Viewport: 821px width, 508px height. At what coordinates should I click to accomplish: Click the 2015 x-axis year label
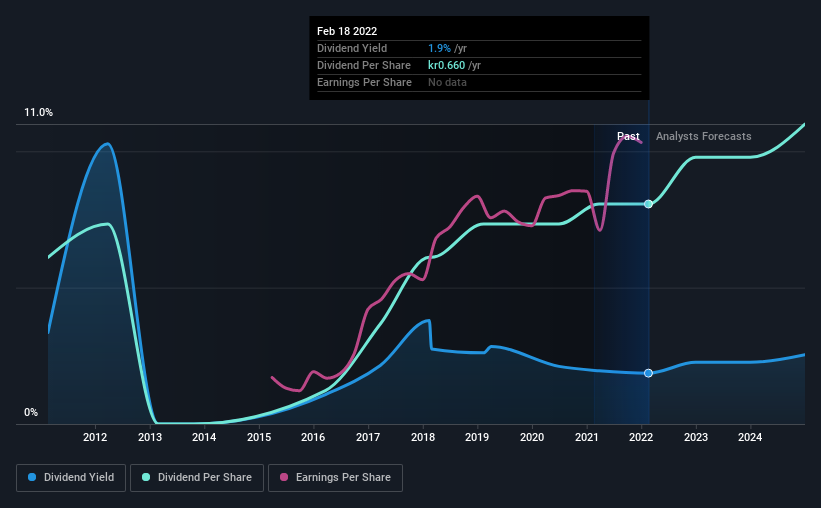[259, 437]
